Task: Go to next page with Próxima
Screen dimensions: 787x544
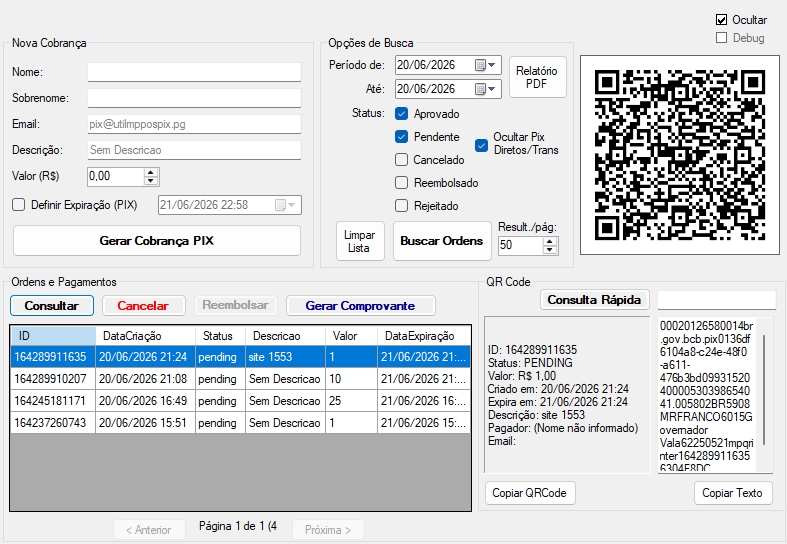Action: [328, 530]
